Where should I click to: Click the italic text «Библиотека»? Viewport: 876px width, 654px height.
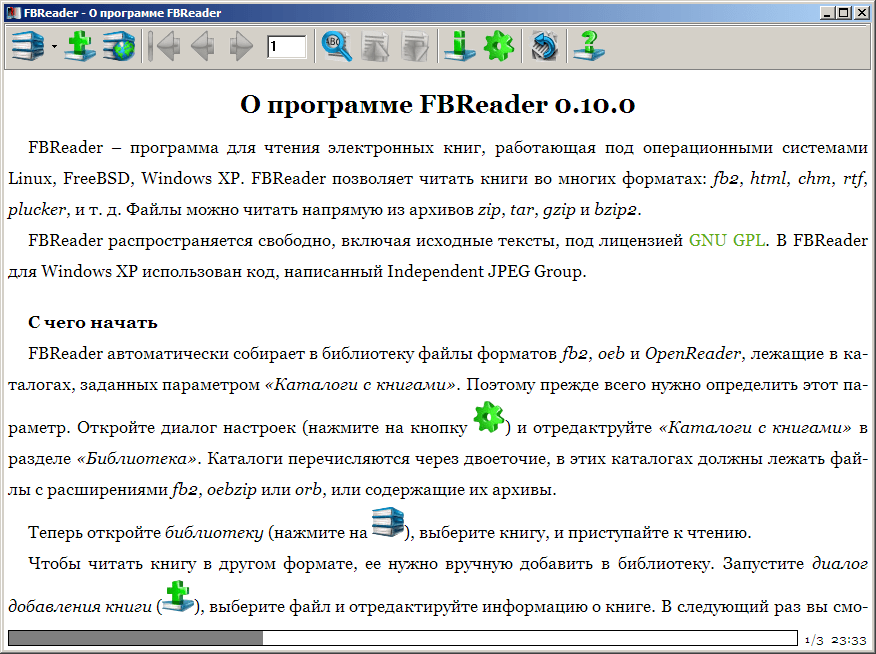point(137,459)
